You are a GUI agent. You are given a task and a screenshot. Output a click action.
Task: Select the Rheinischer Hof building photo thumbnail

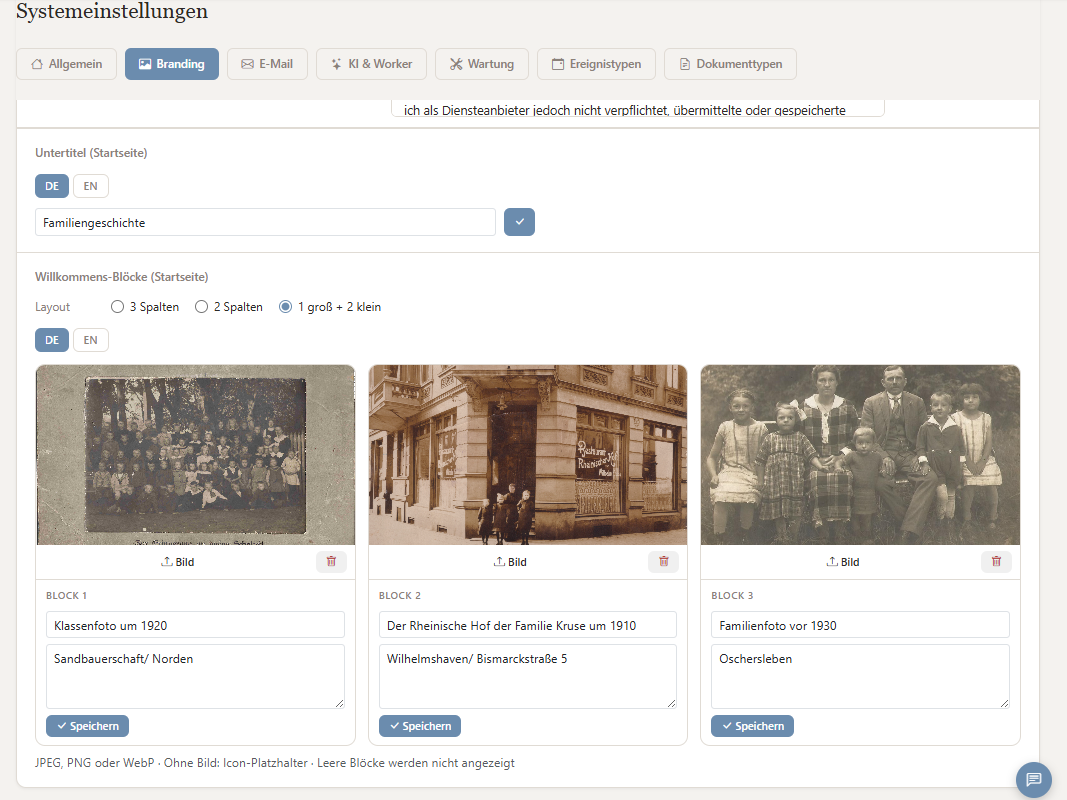click(528, 455)
